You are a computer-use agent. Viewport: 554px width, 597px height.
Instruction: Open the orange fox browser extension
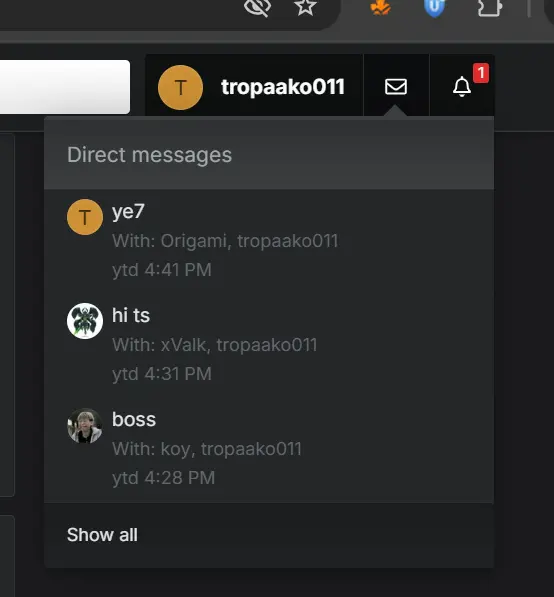tap(380, 7)
